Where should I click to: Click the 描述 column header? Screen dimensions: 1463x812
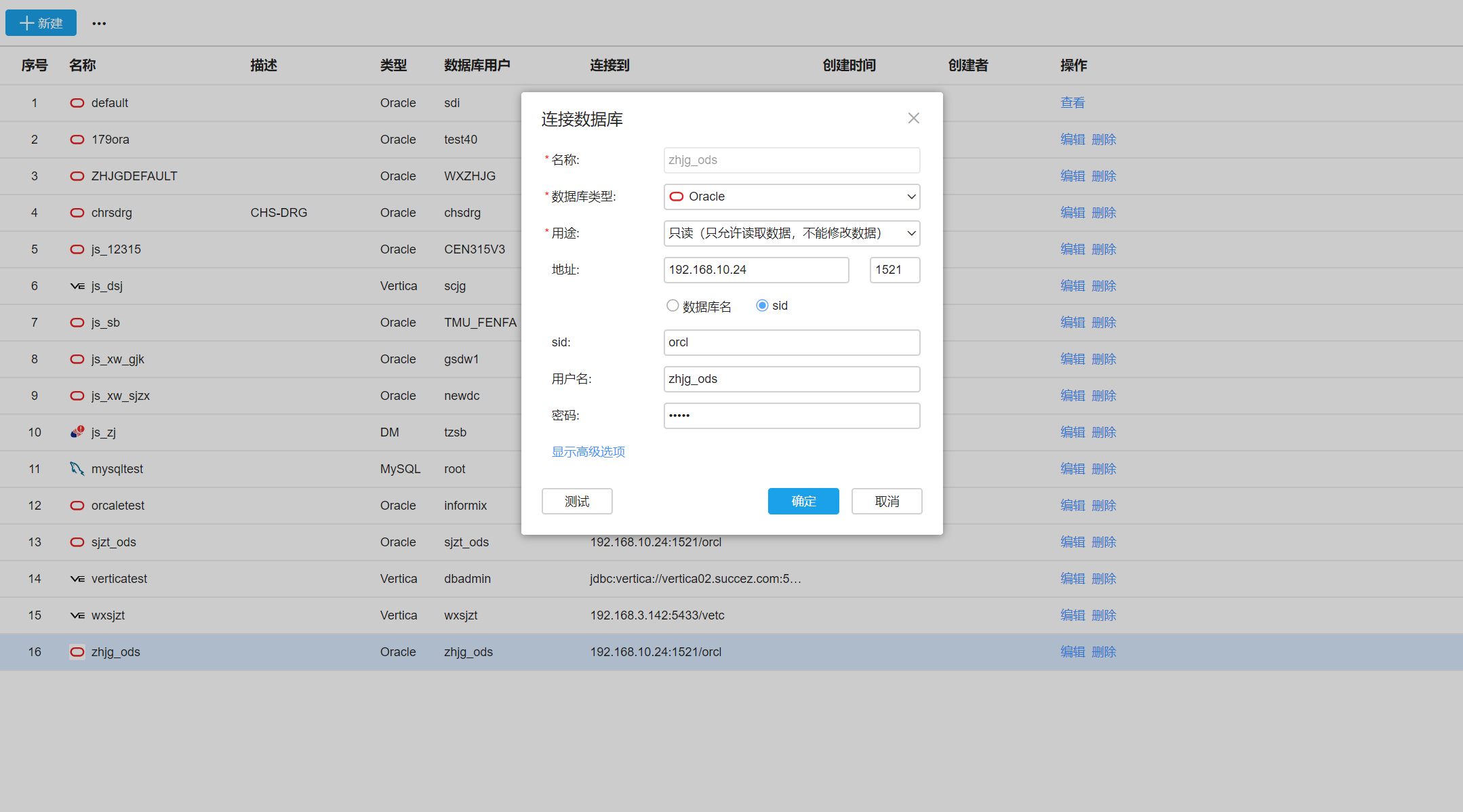click(264, 65)
